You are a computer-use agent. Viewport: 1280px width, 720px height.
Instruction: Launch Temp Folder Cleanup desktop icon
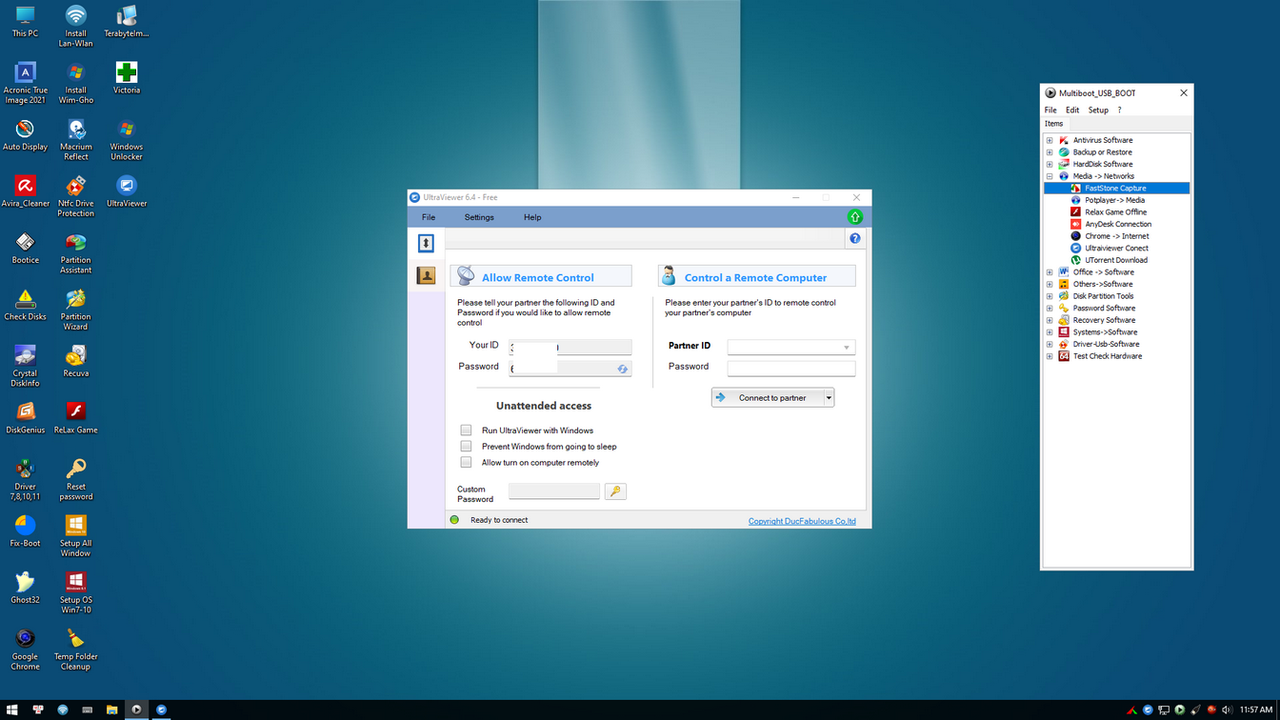click(76, 651)
